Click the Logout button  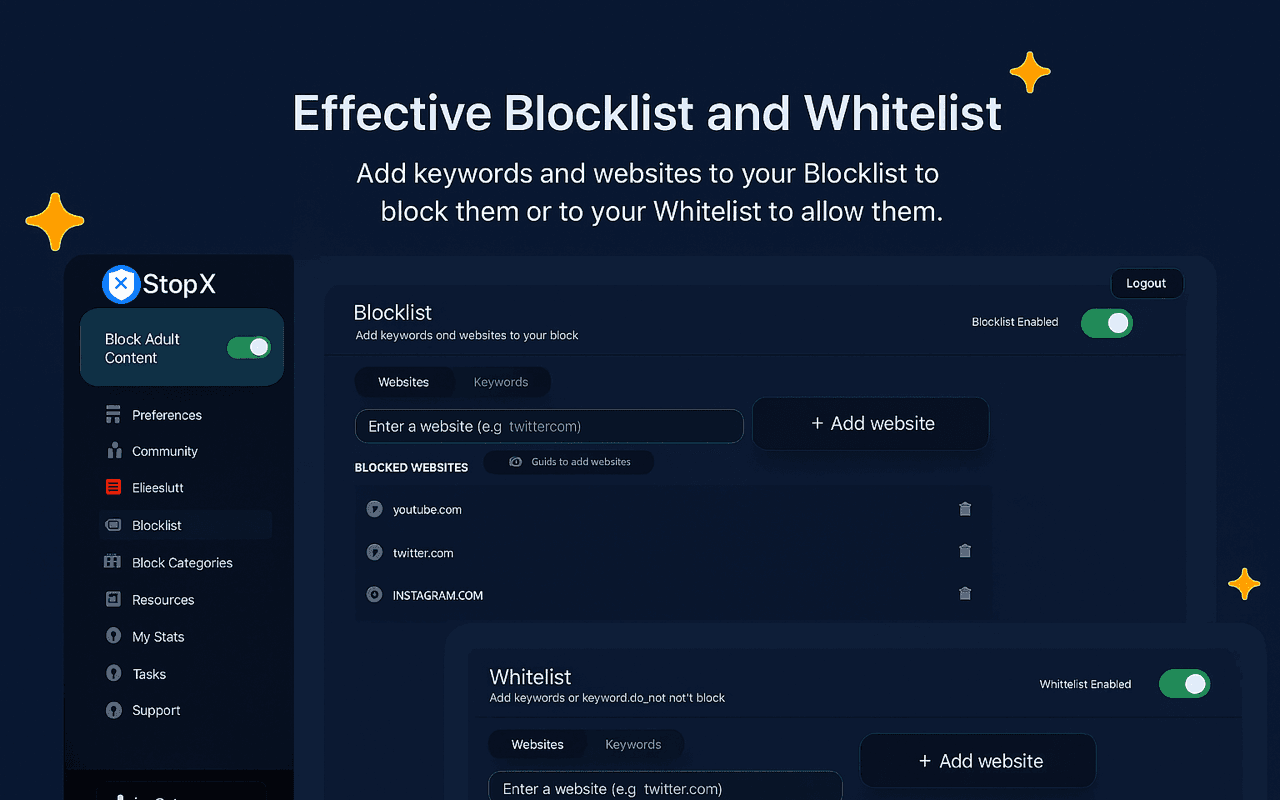(x=1146, y=283)
